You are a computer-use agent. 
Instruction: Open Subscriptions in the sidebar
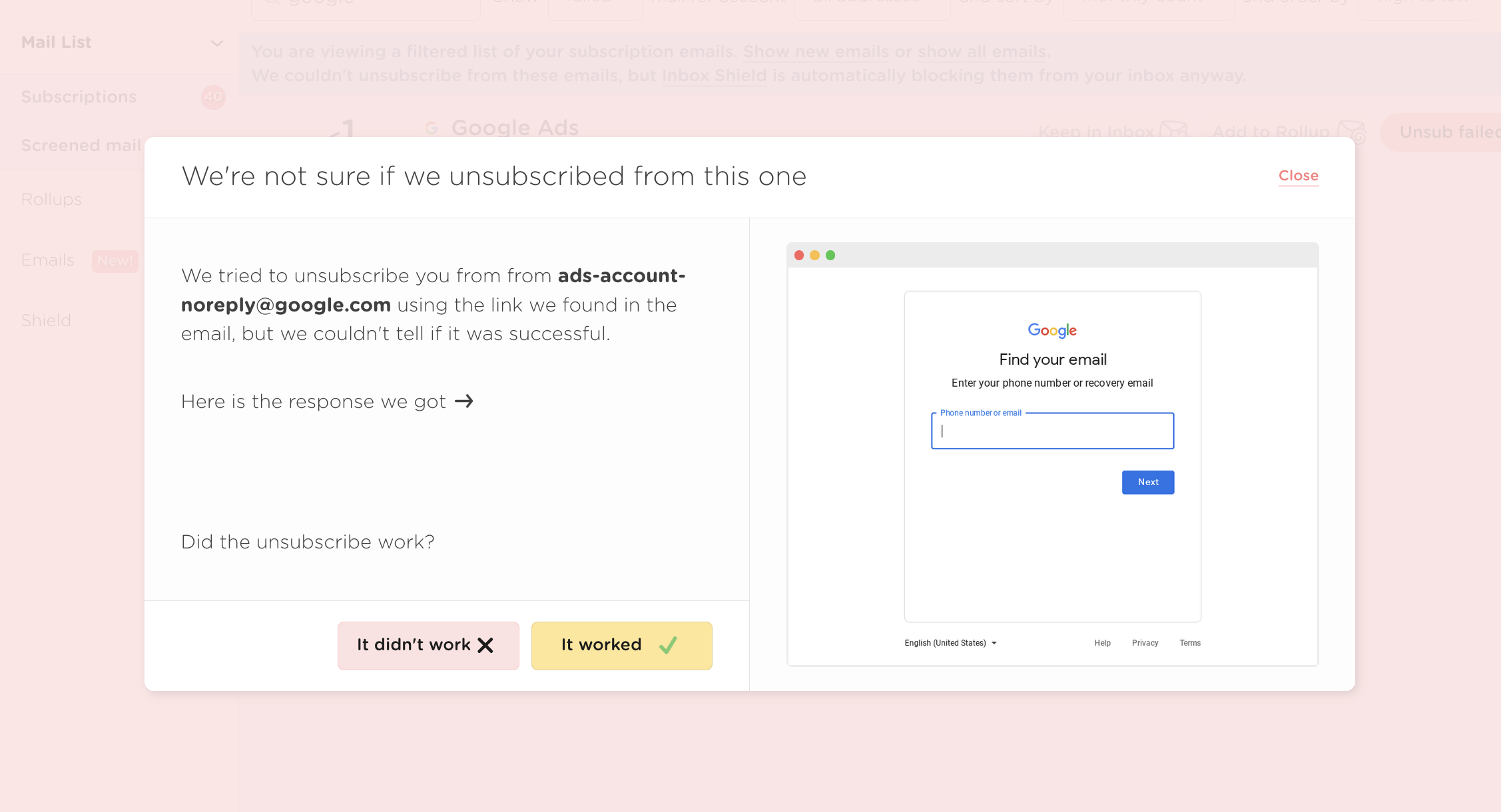click(79, 97)
